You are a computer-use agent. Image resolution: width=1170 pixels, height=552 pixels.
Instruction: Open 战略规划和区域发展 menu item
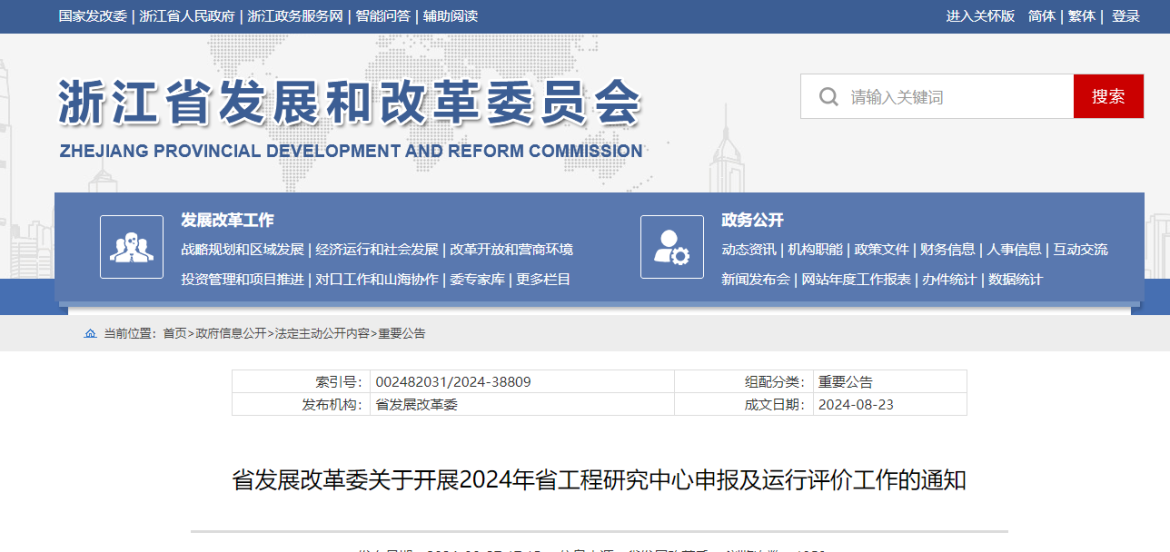point(242,249)
